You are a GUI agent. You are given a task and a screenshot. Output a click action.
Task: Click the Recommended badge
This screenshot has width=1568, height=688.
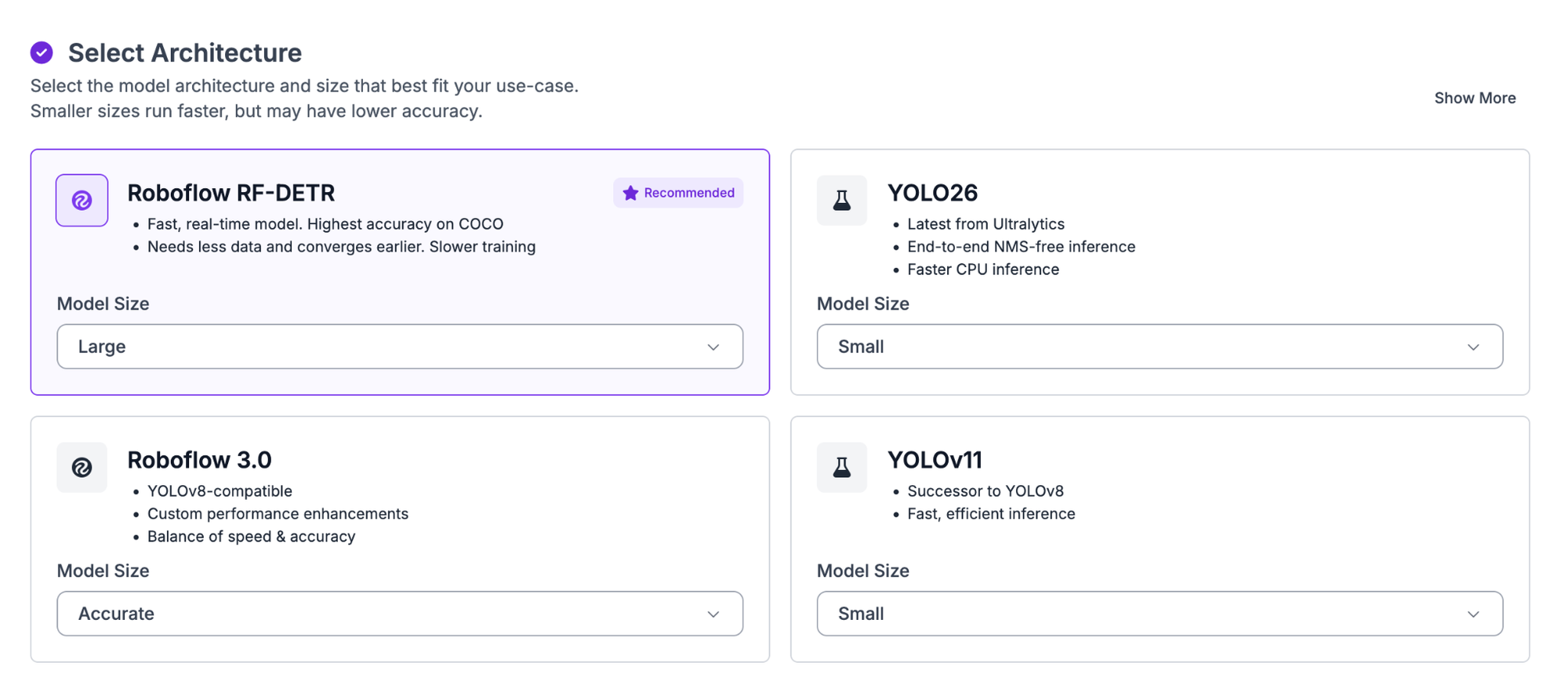pos(678,193)
